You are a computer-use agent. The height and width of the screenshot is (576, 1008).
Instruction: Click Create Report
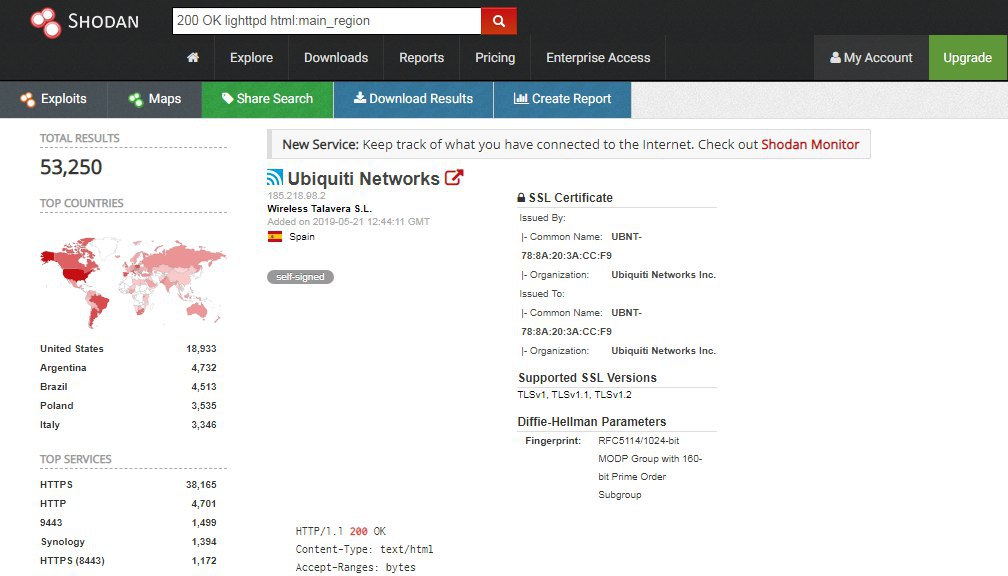coord(562,99)
